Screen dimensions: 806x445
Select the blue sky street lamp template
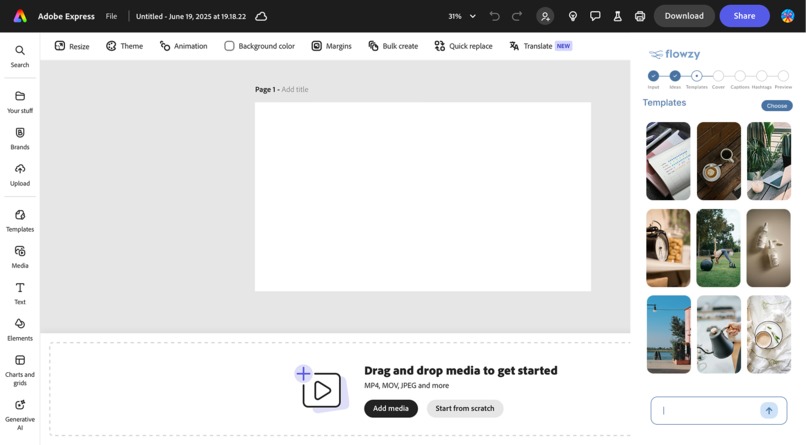[x=668, y=334]
